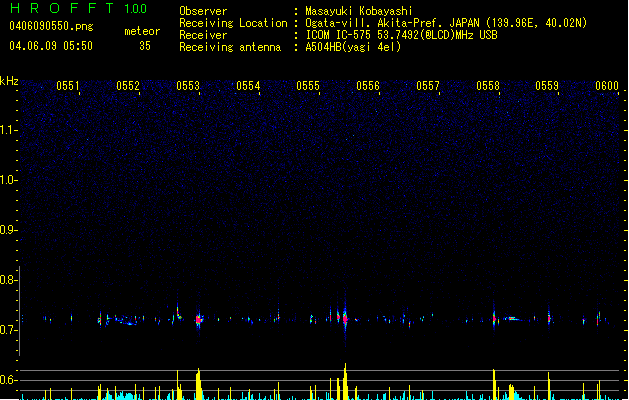Click the 0556 time marker
Image resolution: width=629 pixels, height=400 pixels.
click(x=368, y=85)
